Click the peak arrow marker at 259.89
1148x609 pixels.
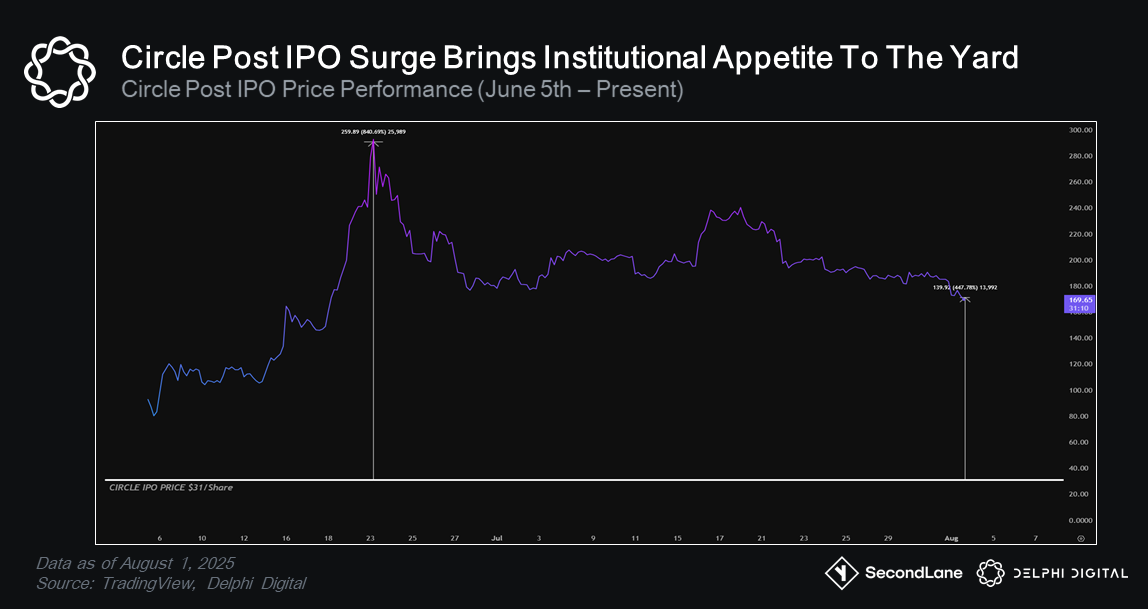point(373,143)
